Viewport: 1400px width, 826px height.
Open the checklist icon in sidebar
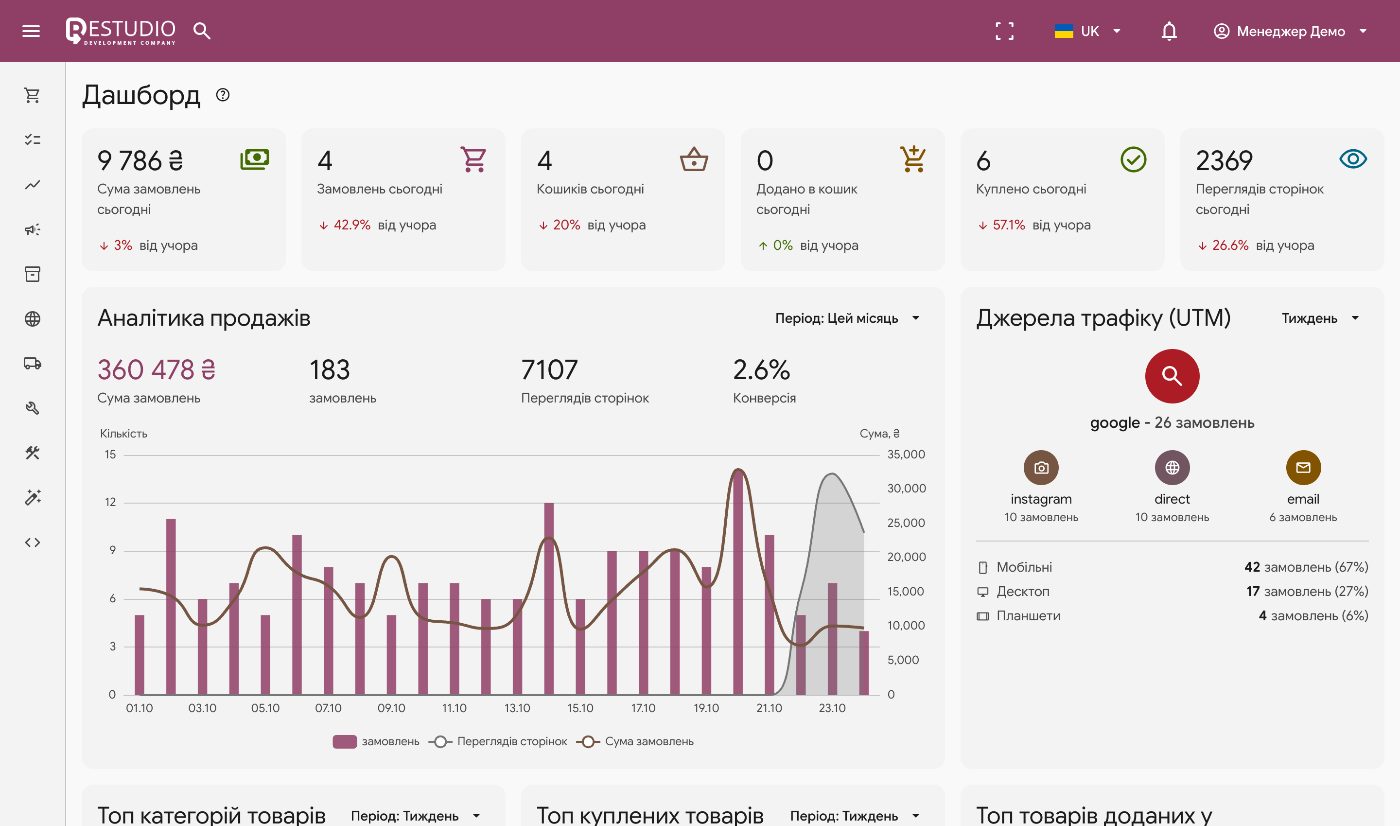(33, 140)
